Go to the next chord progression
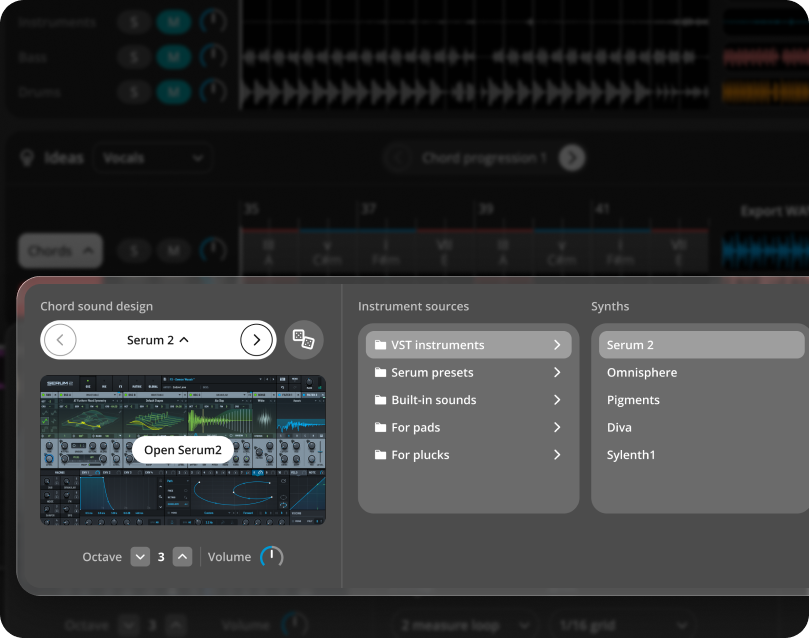This screenshot has height=638, width=809. [x=572, y=158]
